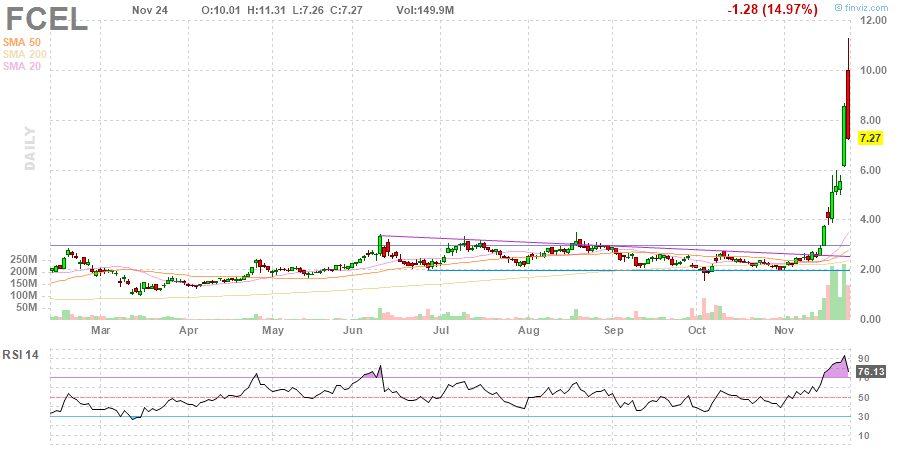
Task: Click the 150M volume axis label
Action: coord(24,284)
